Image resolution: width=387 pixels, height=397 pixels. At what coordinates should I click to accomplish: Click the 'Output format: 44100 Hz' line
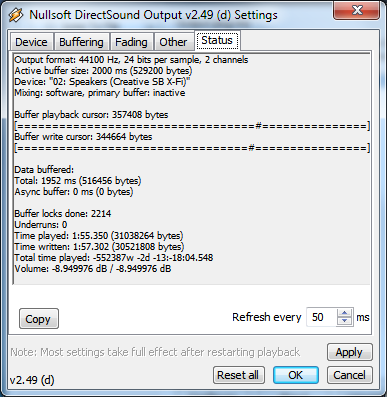pos(131,60)
